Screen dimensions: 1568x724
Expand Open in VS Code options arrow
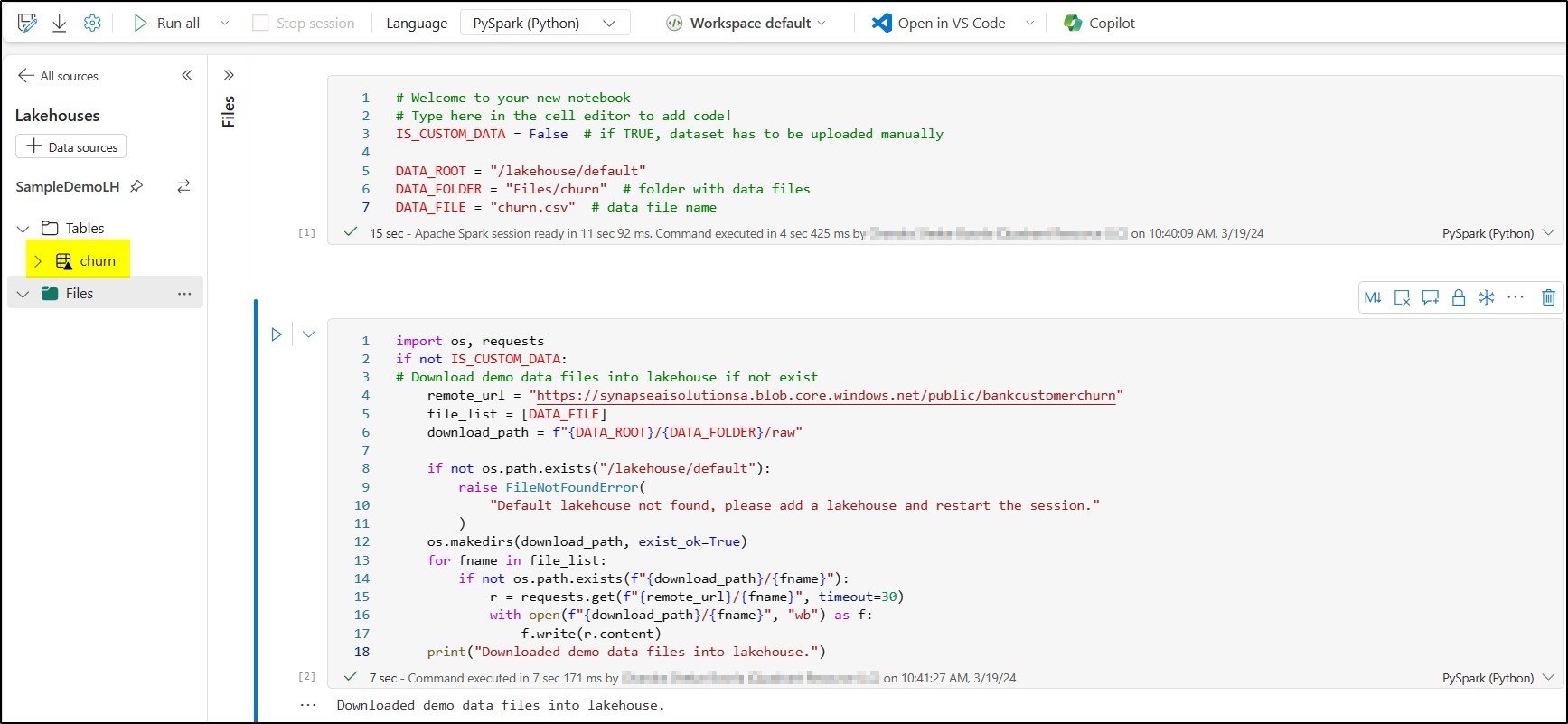point(1029,23)
